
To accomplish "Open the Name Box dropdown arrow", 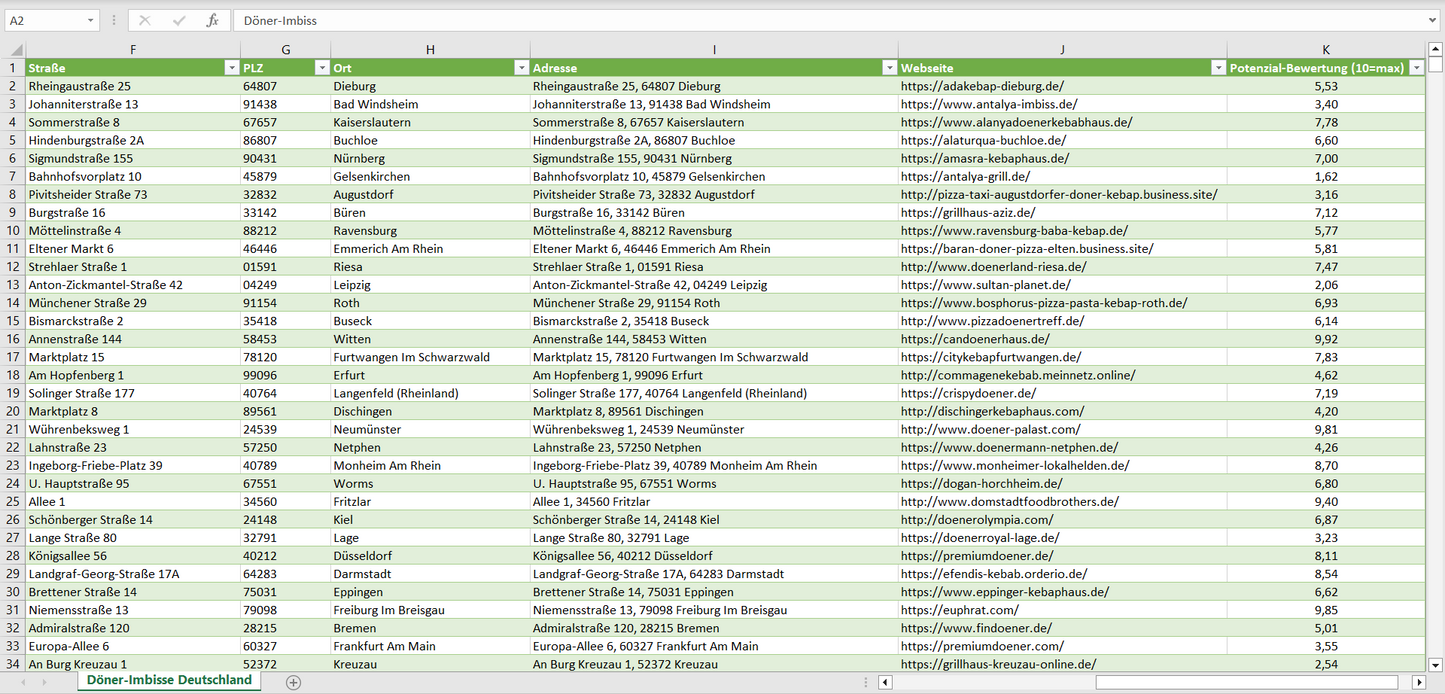I will point(90,20).
